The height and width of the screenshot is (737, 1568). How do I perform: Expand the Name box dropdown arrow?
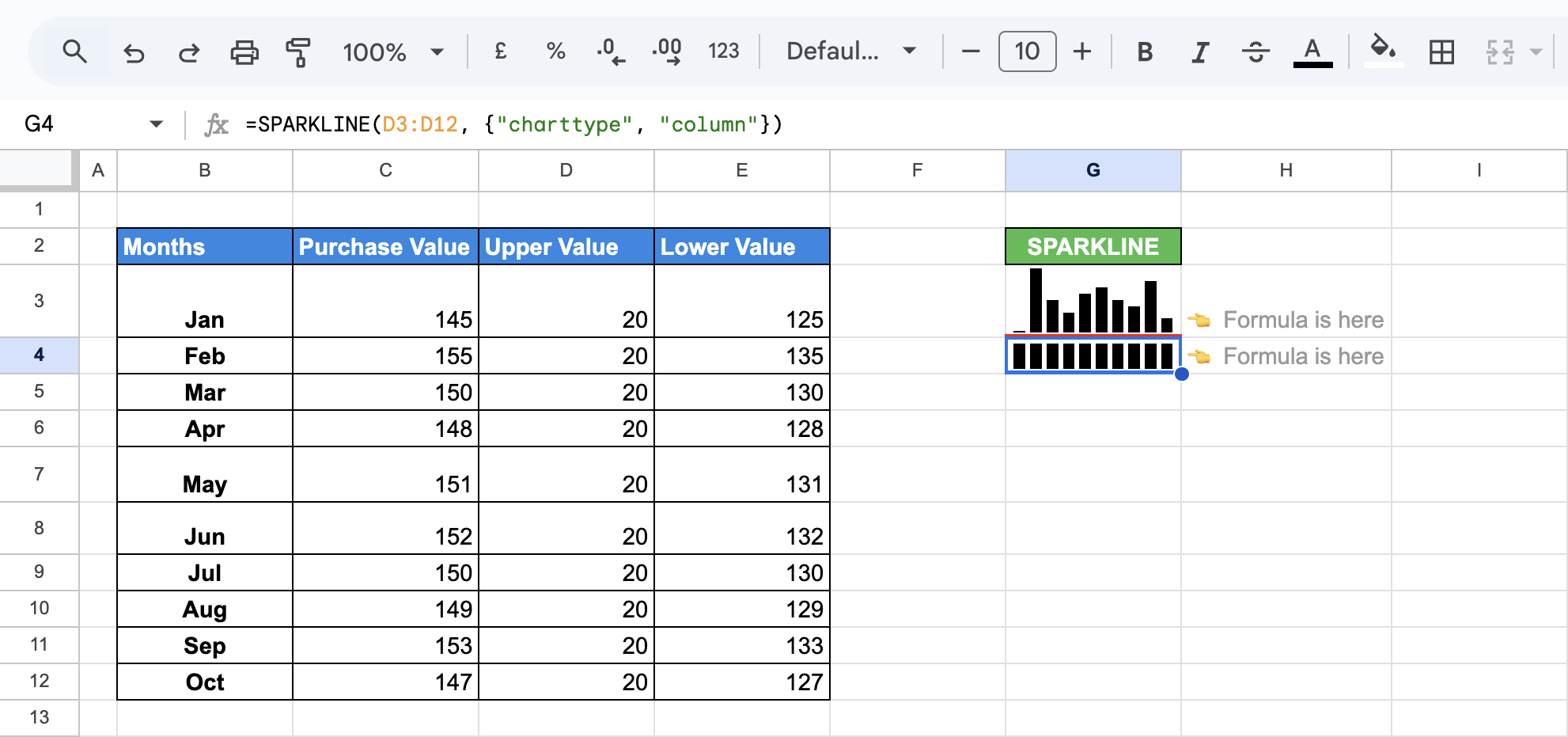(156, 123)
